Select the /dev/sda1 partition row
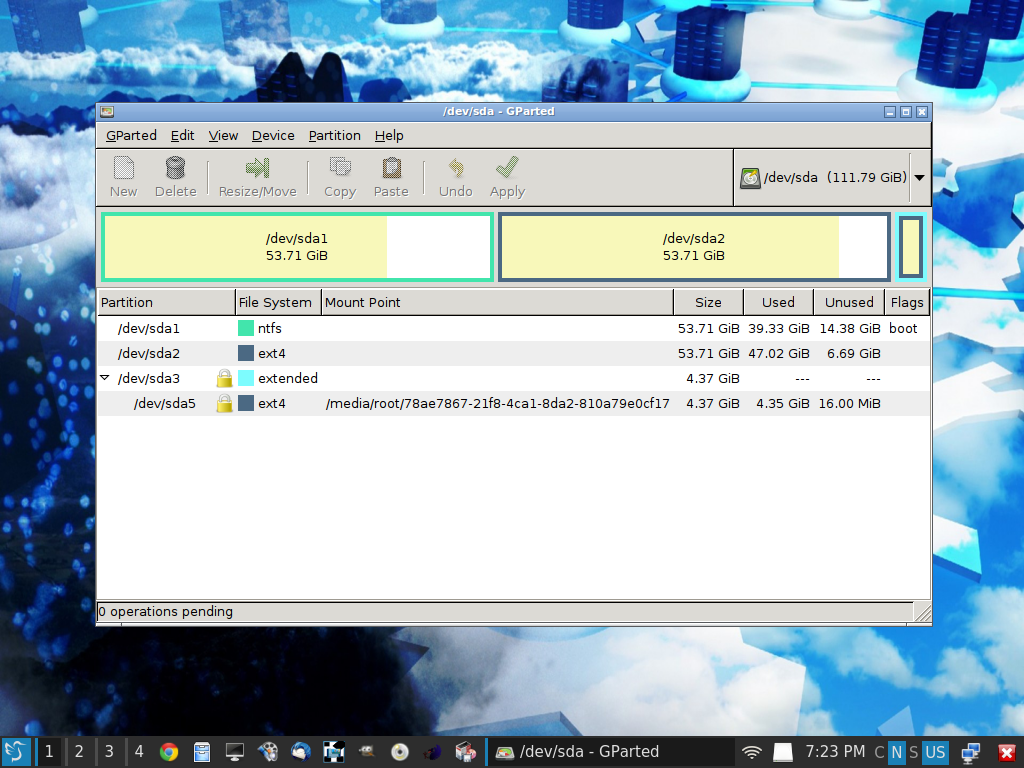This screenshot has width=1024, height=768. click(513, 328)
